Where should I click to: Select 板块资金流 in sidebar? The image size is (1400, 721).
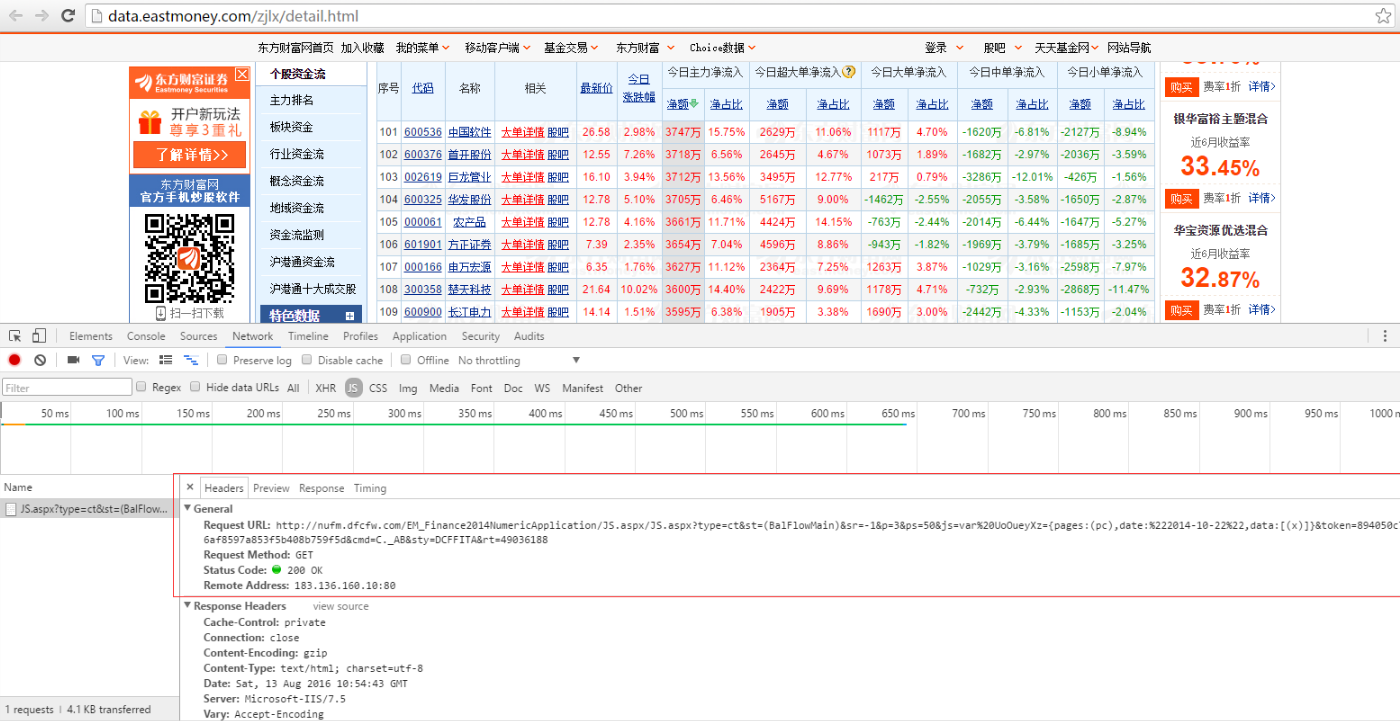(292, 127)
